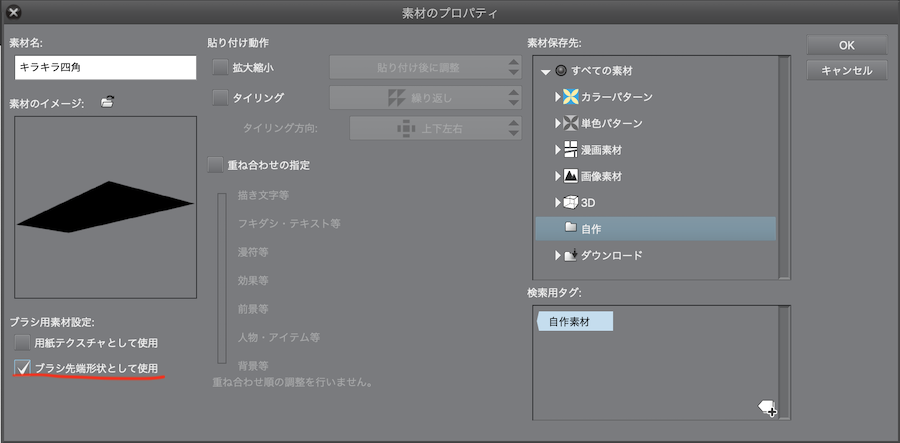
Task: Click the black material image preview
Action: [106, 207]
